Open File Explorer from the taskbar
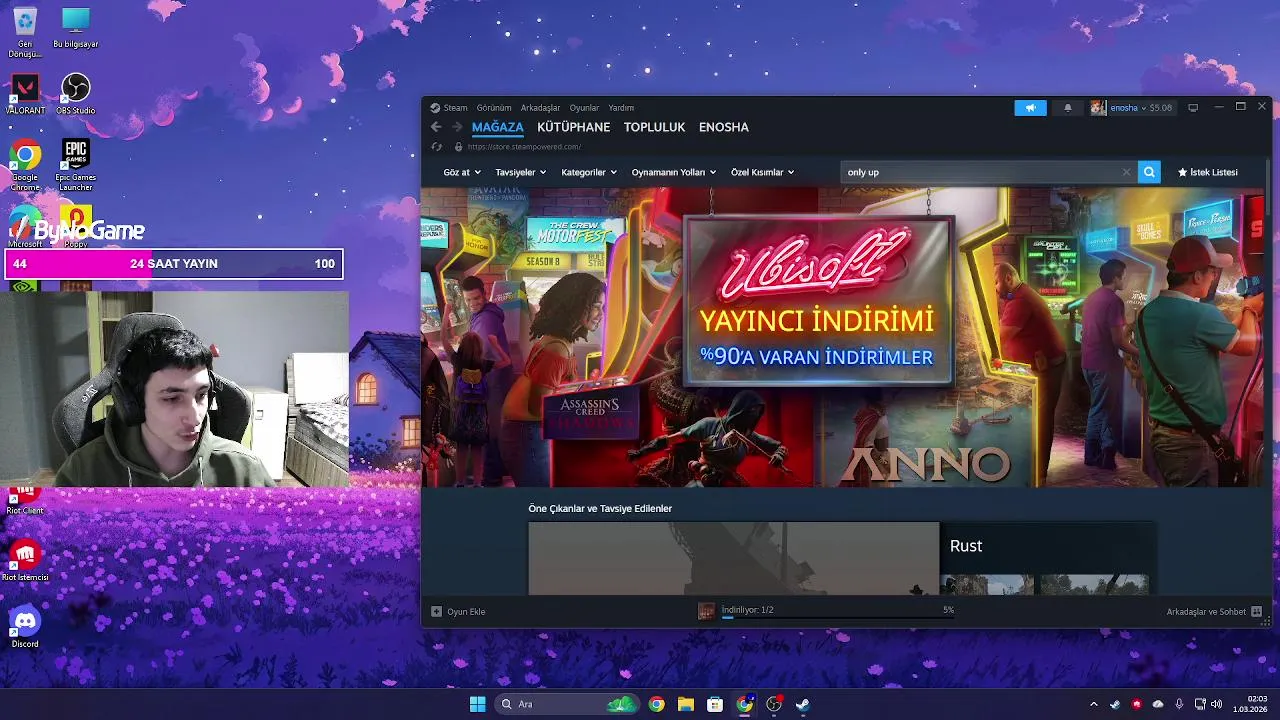Viewport: 1280px width, 720px height. pos(685,704)
